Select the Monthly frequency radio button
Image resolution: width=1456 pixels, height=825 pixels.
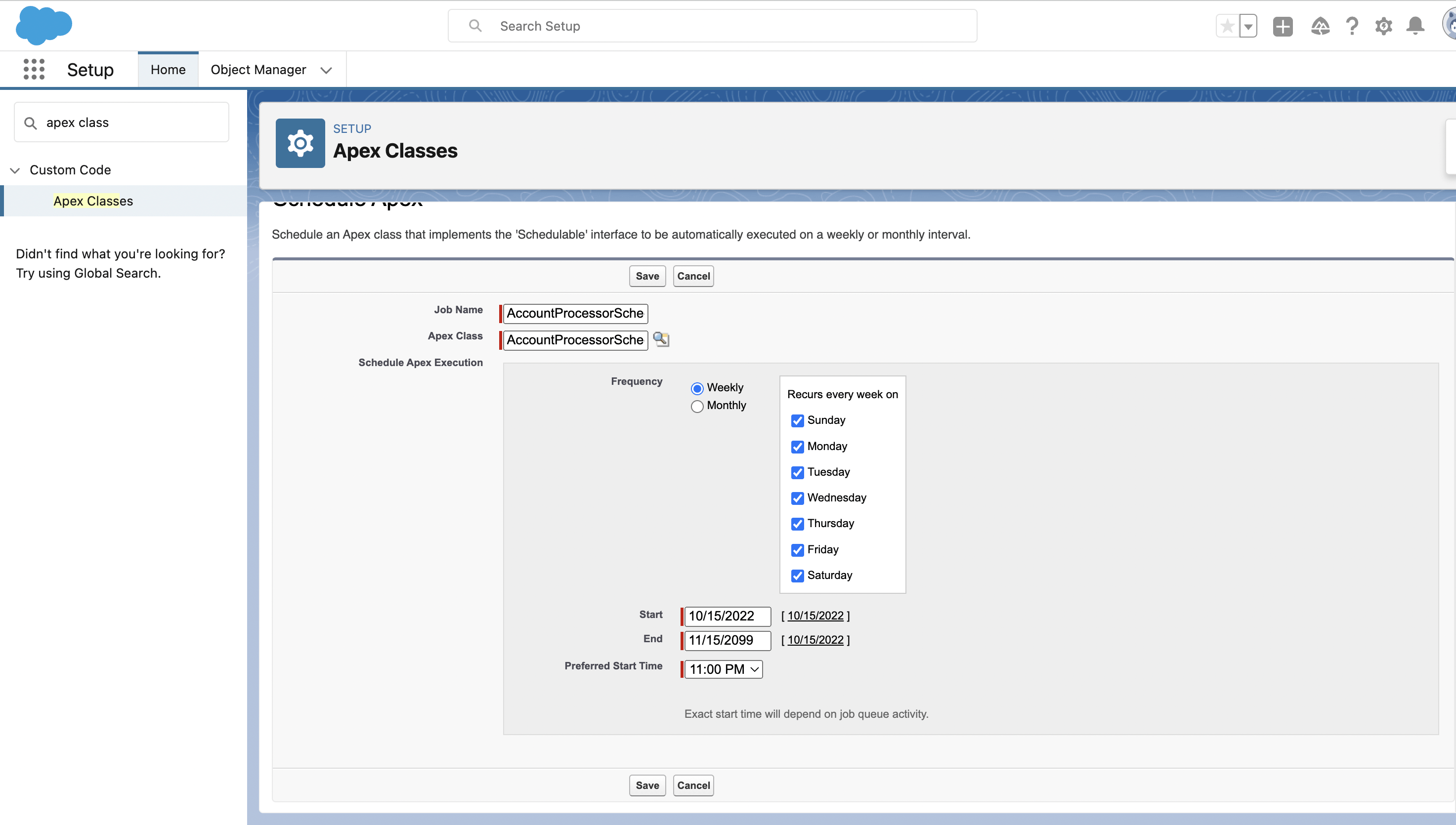pos(697,406)
